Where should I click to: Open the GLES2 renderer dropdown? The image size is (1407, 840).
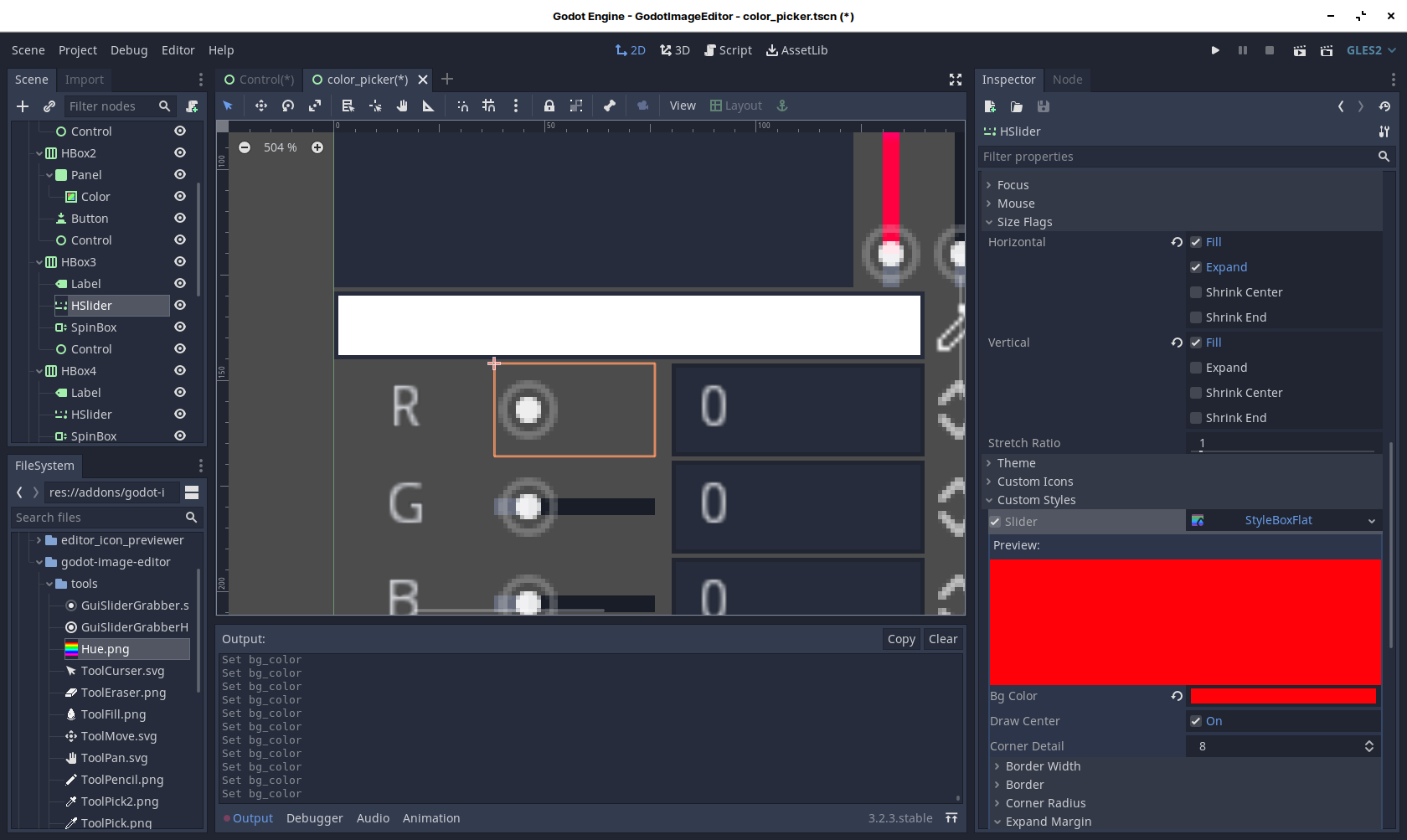tap(1370, 50)
